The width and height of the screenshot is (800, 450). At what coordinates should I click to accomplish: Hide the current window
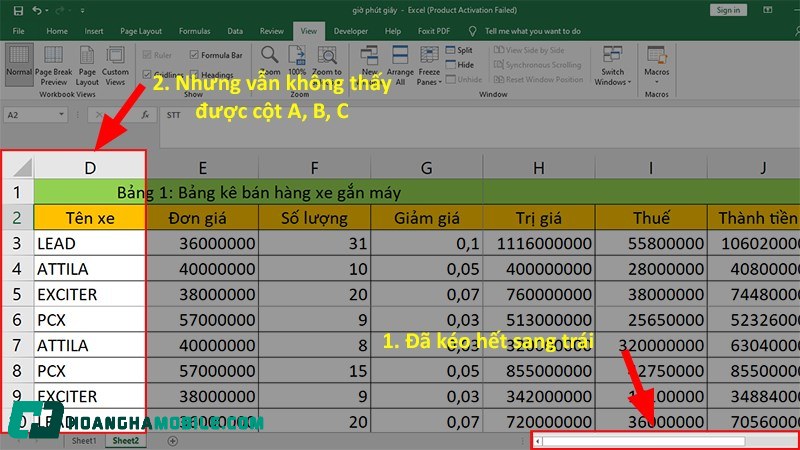point(460,65)
